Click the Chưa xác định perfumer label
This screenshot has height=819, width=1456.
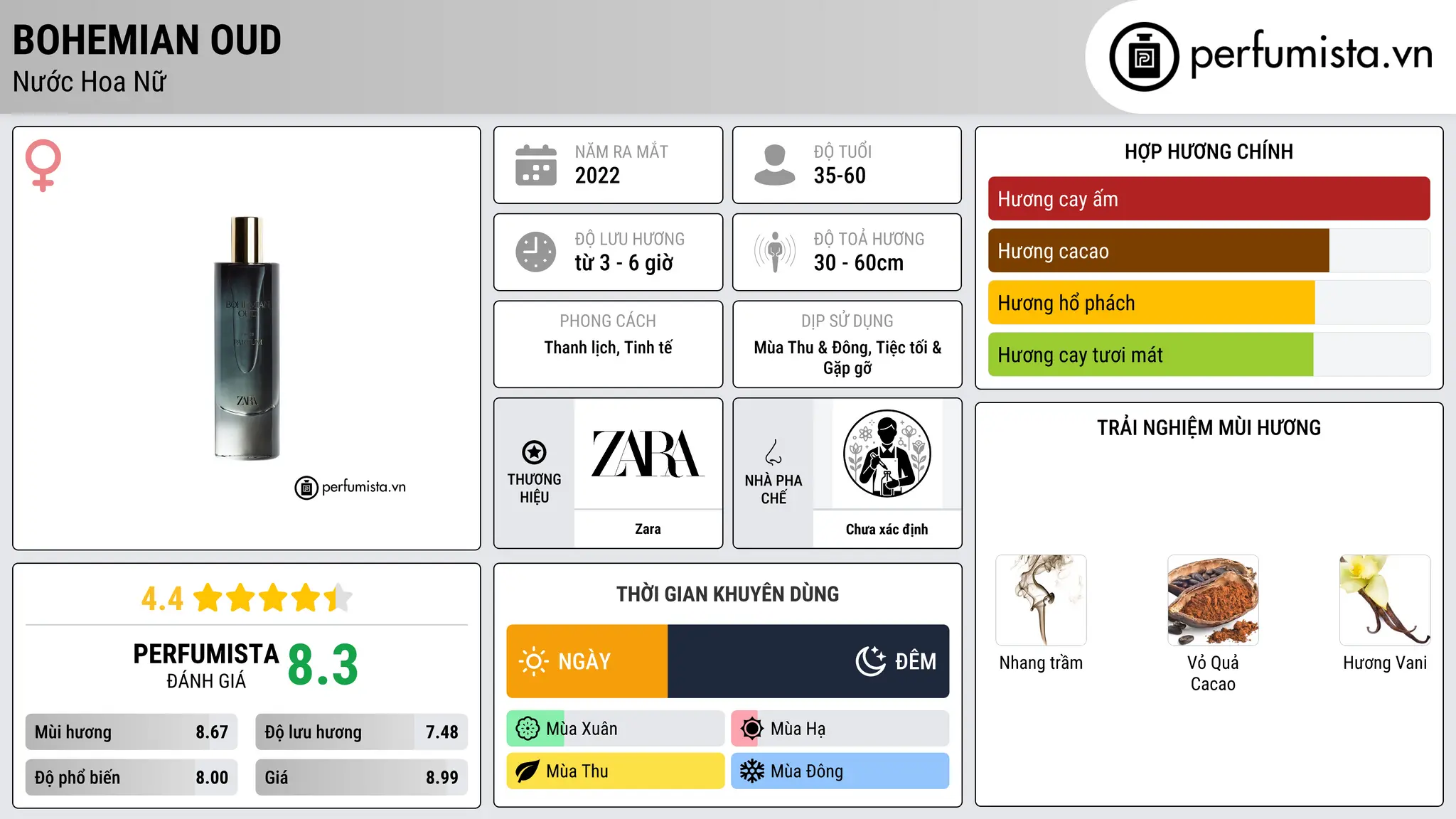tap(887, 529)
